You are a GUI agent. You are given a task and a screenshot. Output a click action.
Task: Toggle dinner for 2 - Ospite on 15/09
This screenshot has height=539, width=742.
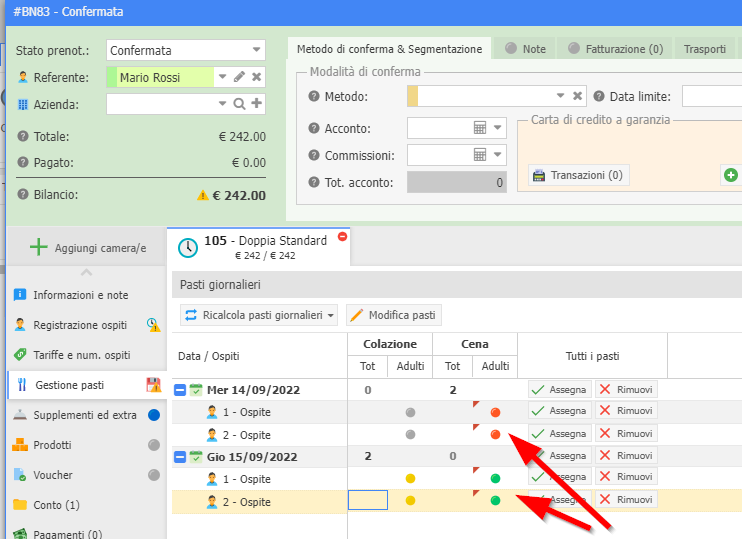click(495, 500)
